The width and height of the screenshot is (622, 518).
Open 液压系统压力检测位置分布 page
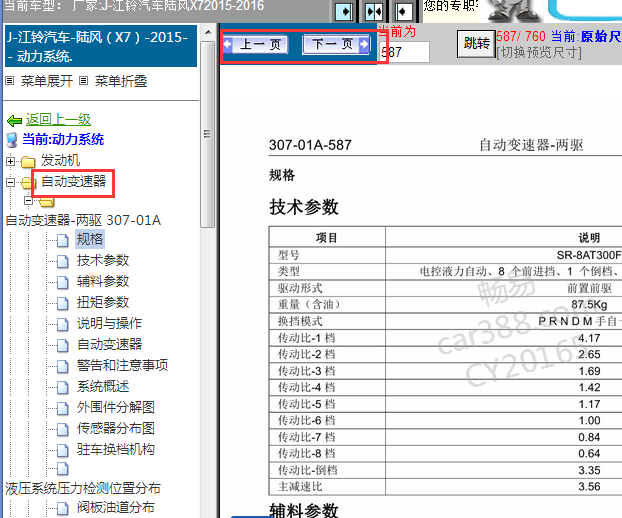[x=83, y=488]
